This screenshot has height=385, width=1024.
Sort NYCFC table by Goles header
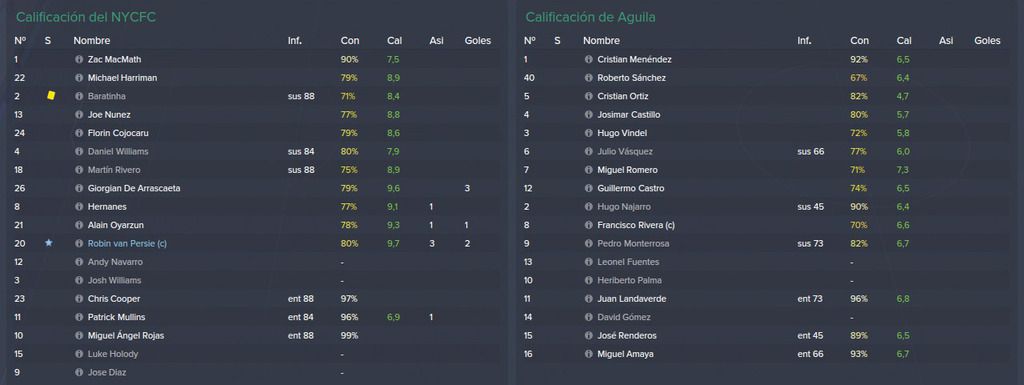(x=477, y=40)
